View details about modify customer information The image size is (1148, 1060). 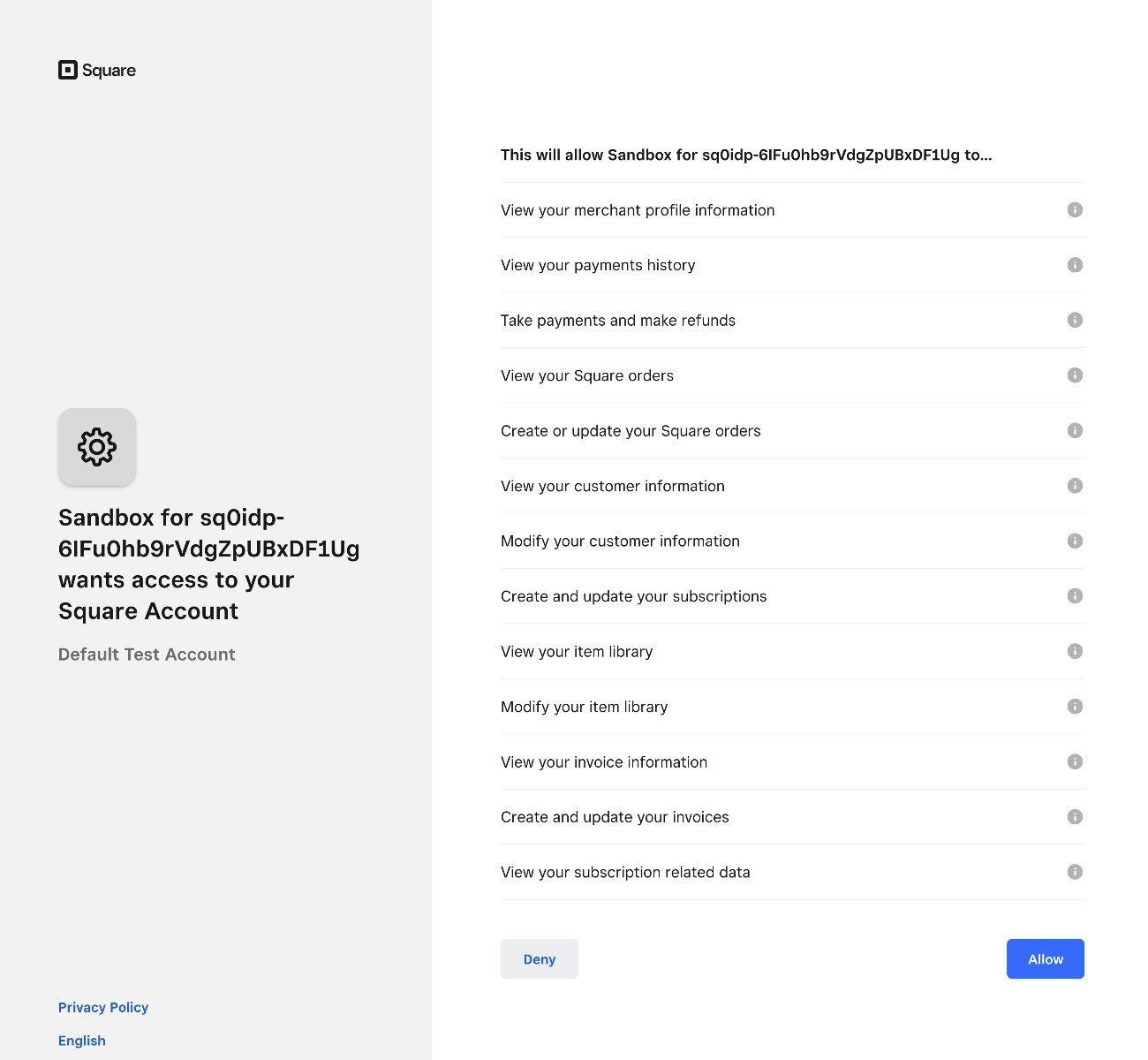click(1075, 541)
